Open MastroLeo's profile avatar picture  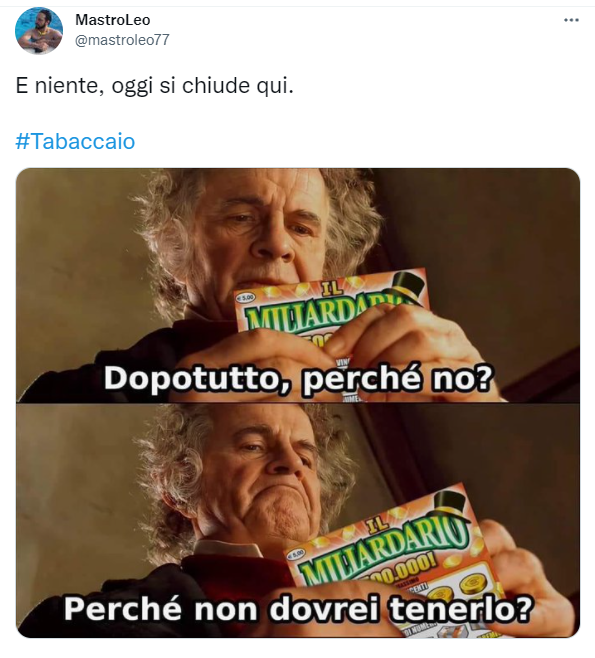coord(39,30)
